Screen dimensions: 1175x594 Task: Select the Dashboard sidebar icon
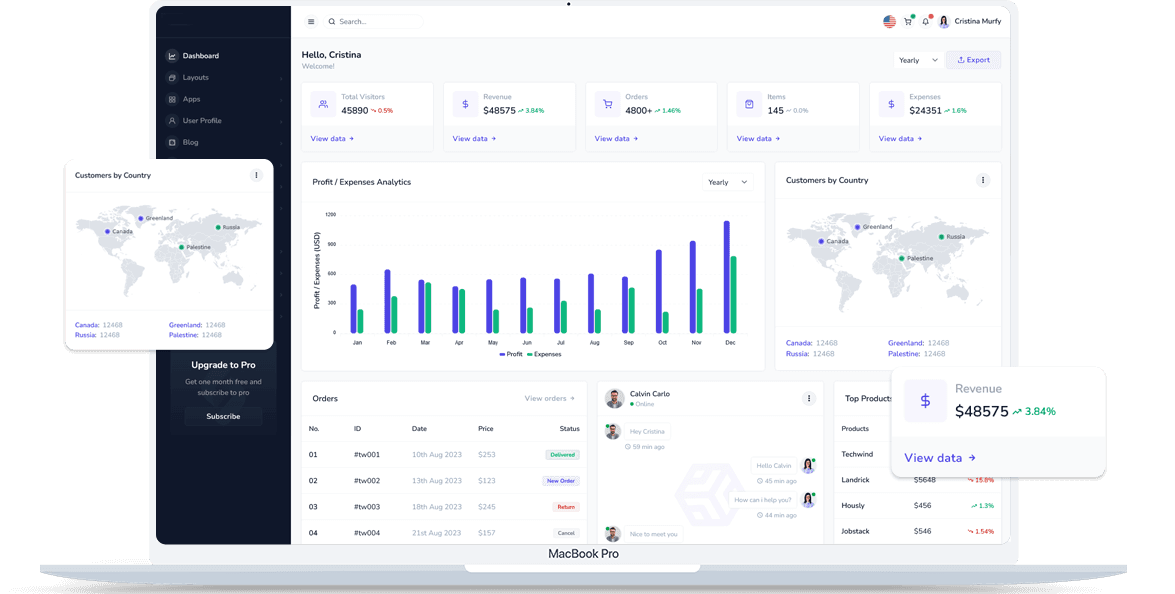(x=173, y=56)
